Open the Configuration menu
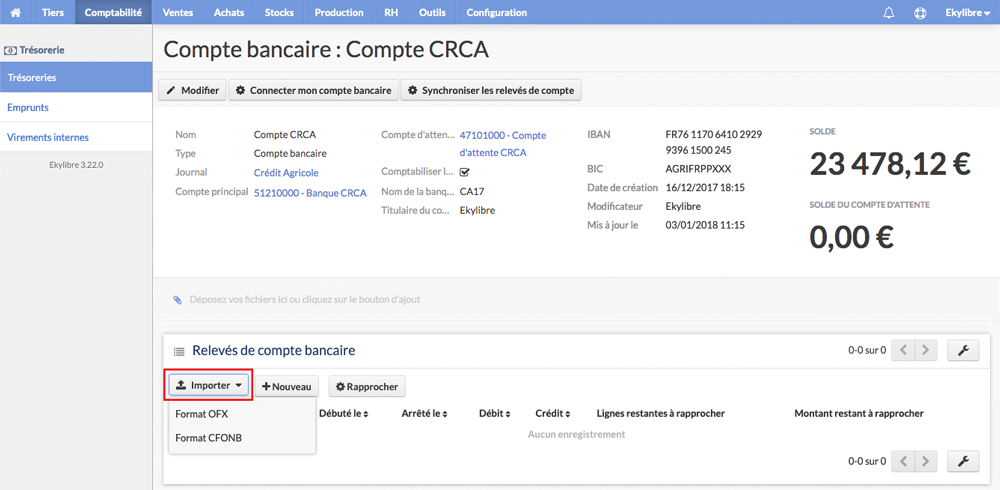This screenshot has height=490, width=1000. click(496, 12)
